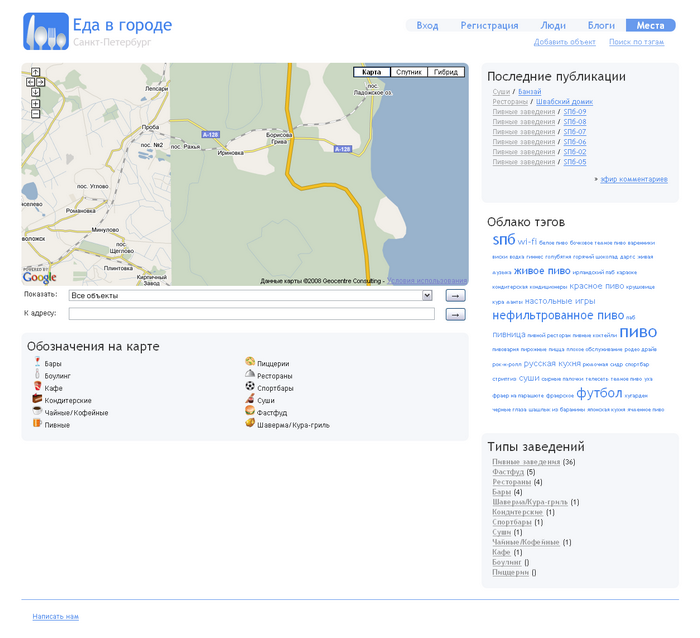Click the нефильтрованное пиво tag
Image resolution: width=700 pixels, height=638 pixels.
coord(557,316)
